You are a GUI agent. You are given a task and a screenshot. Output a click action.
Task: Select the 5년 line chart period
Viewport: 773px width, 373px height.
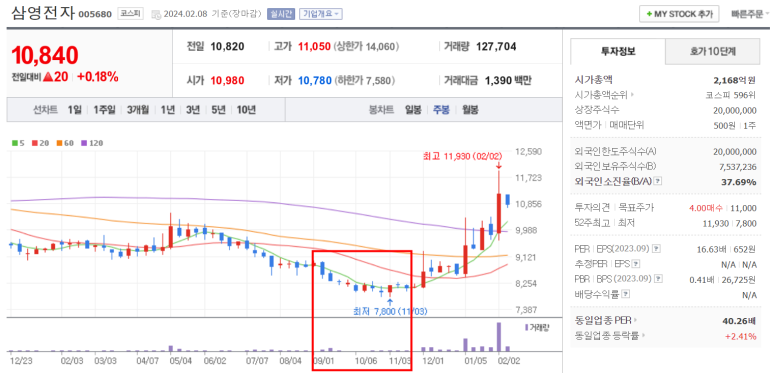[218, 109]
